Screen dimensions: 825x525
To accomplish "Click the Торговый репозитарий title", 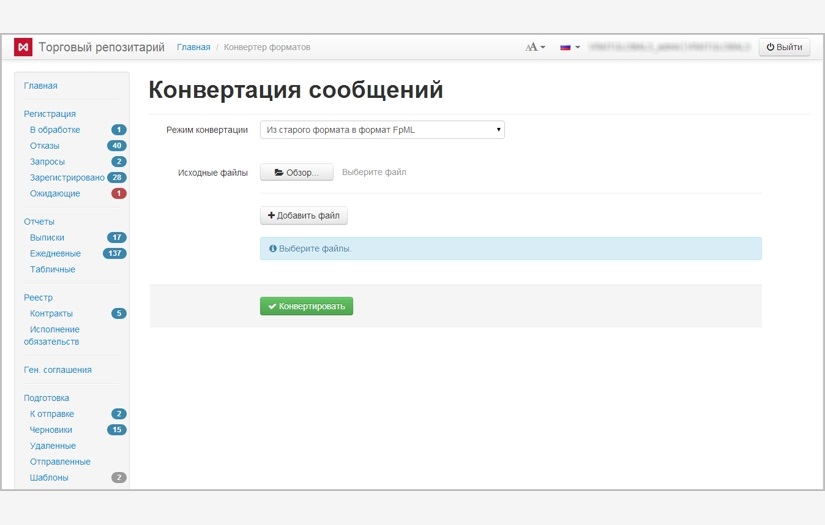I will 102,47.
